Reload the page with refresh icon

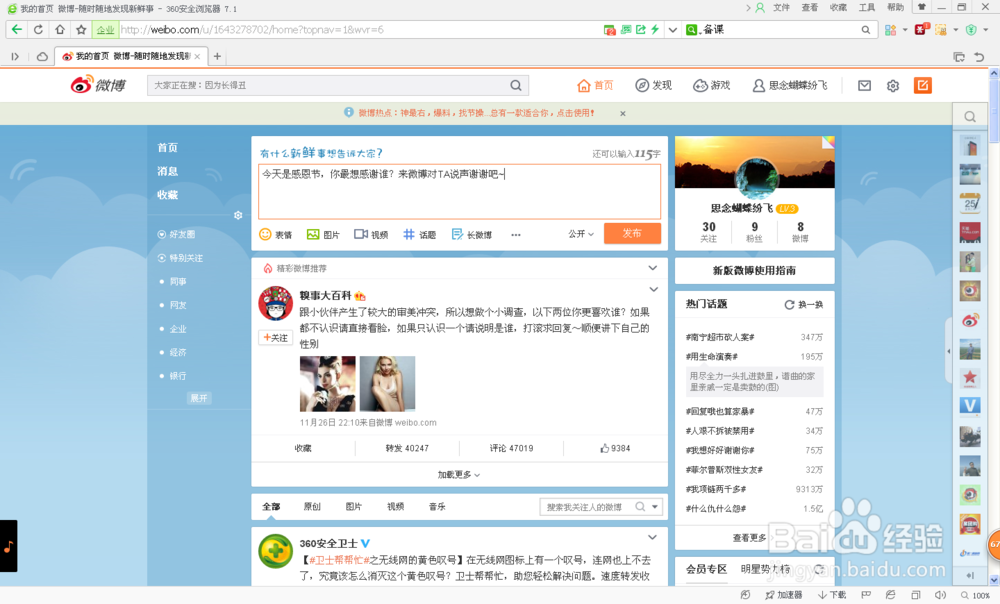click(38, 29)
